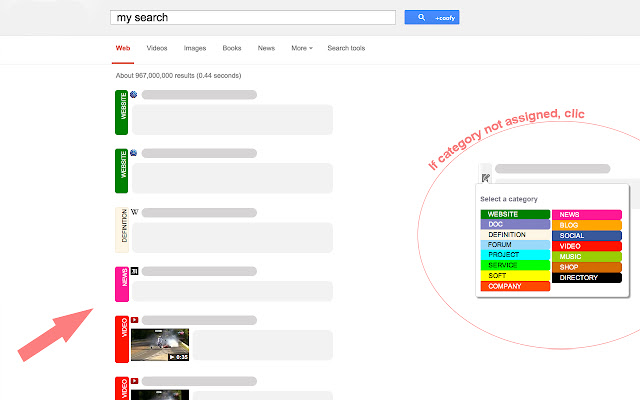Click the YouTube icon on first video result
This screenshot has width=640, height=400.
(134, 320)
